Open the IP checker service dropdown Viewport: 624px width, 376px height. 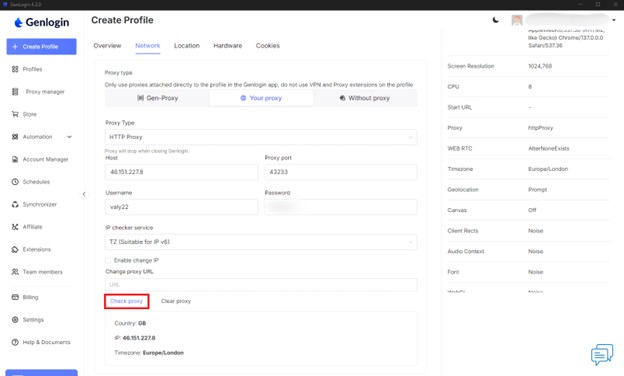(261, 242)
